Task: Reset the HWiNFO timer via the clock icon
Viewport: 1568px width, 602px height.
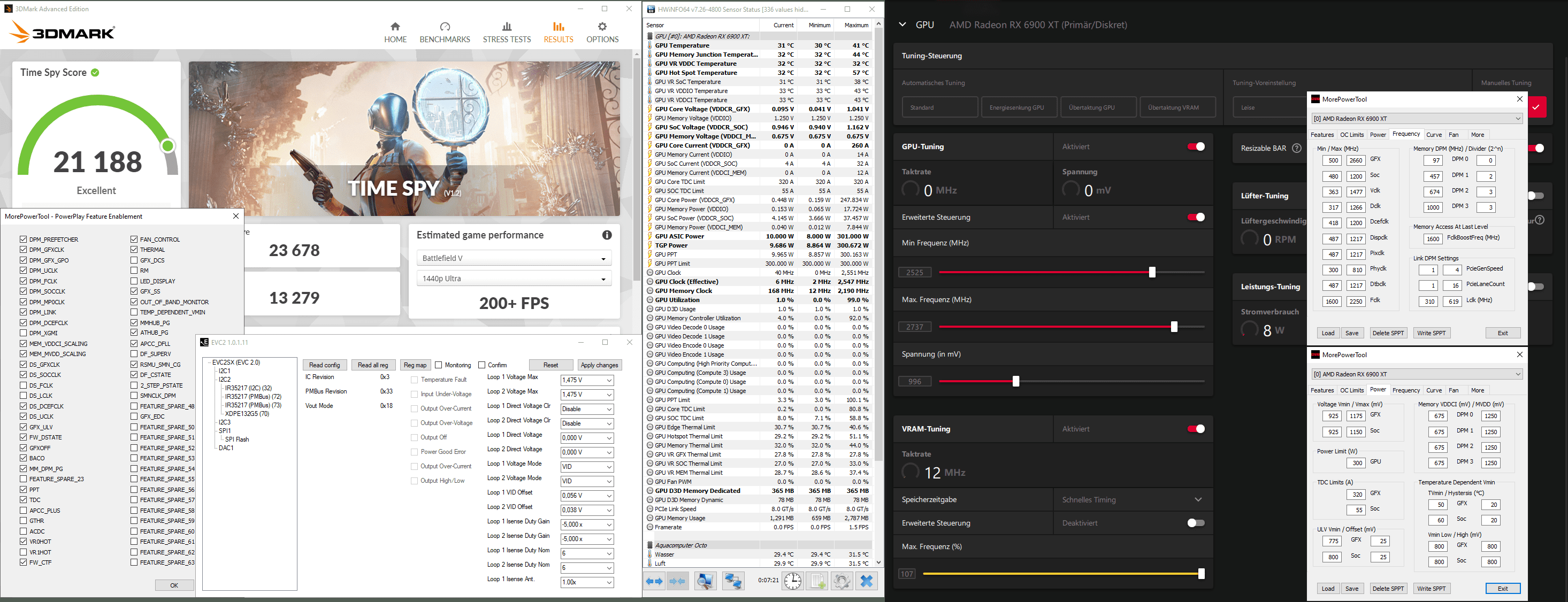Action: click(792, 581)
